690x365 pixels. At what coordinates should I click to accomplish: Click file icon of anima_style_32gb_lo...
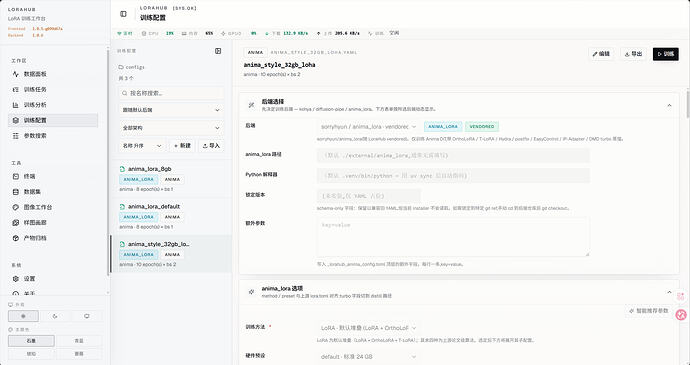122,244
